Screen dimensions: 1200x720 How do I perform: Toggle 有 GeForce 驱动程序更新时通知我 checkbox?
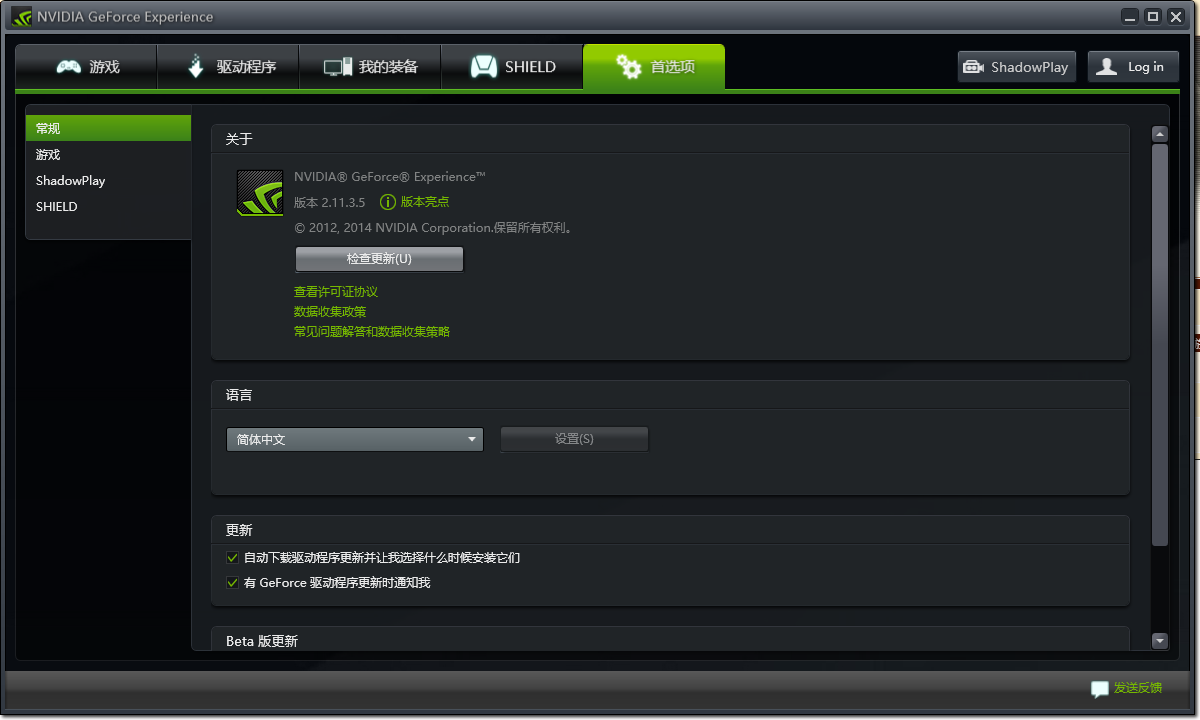(x=232, y=582)
